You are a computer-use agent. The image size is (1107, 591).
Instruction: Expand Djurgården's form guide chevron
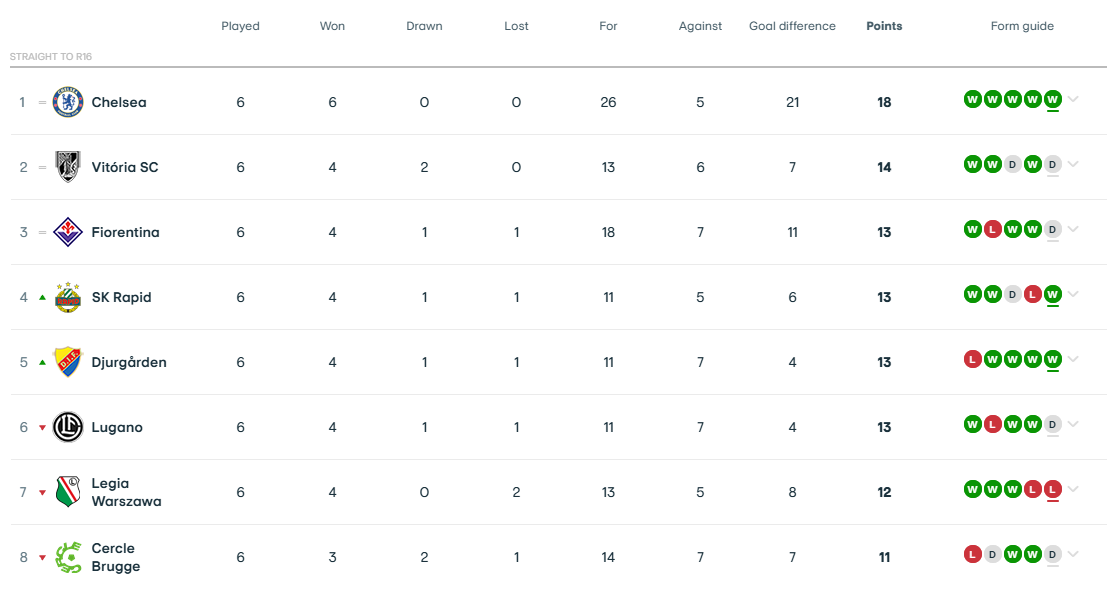pyautogui.click(x=1073, y=359)
